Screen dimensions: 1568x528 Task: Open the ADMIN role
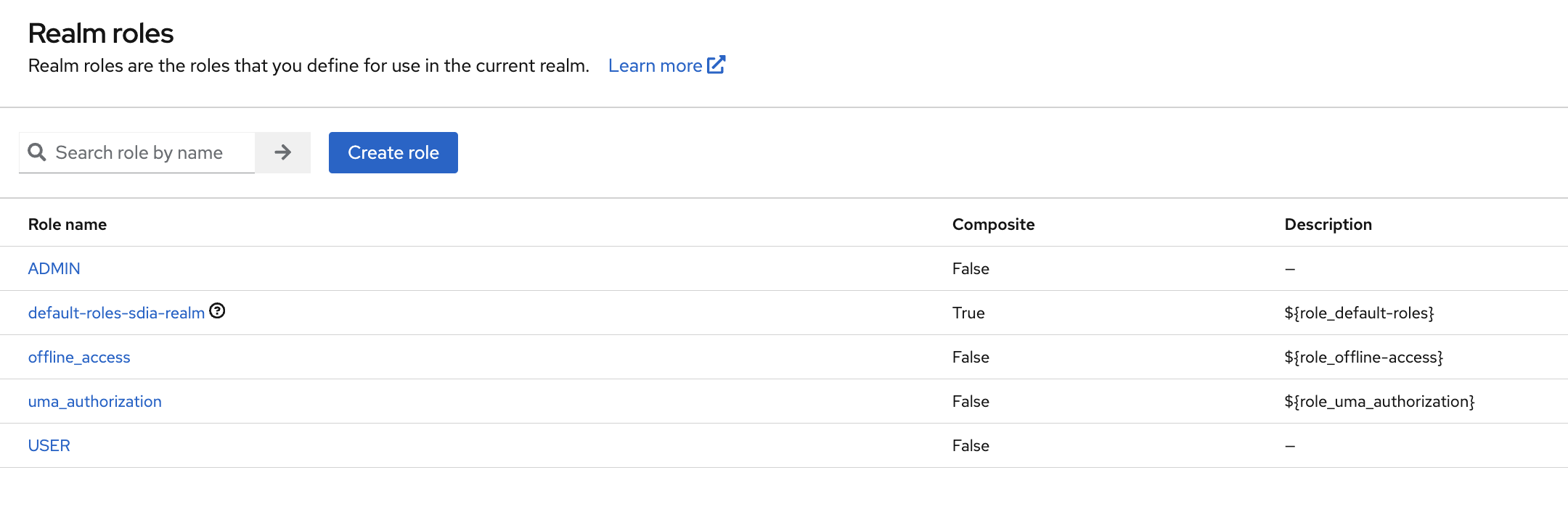(x=54, y=268)
